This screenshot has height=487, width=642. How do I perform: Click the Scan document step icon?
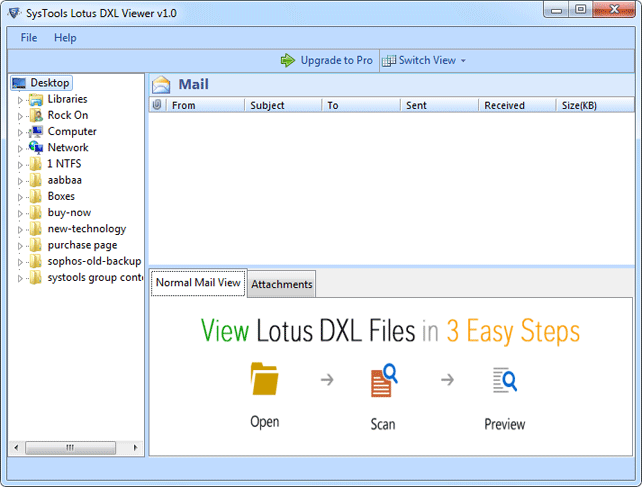pos(384,381)
